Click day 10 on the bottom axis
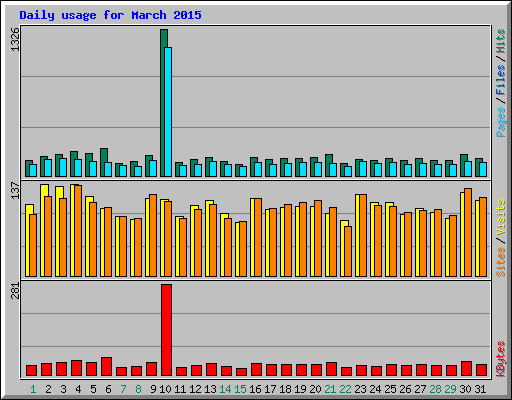Viewport: 512px width, 400px height. coord(165,389)
